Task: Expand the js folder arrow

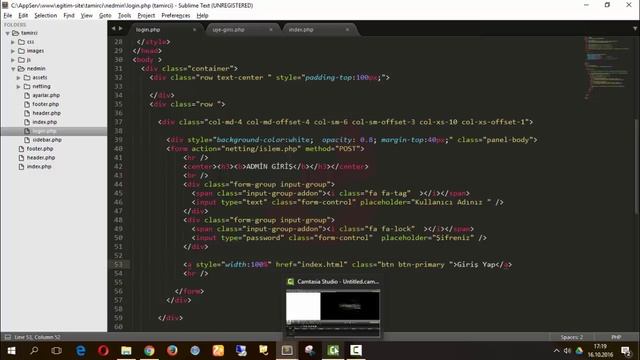Action: tap(13, 60)
